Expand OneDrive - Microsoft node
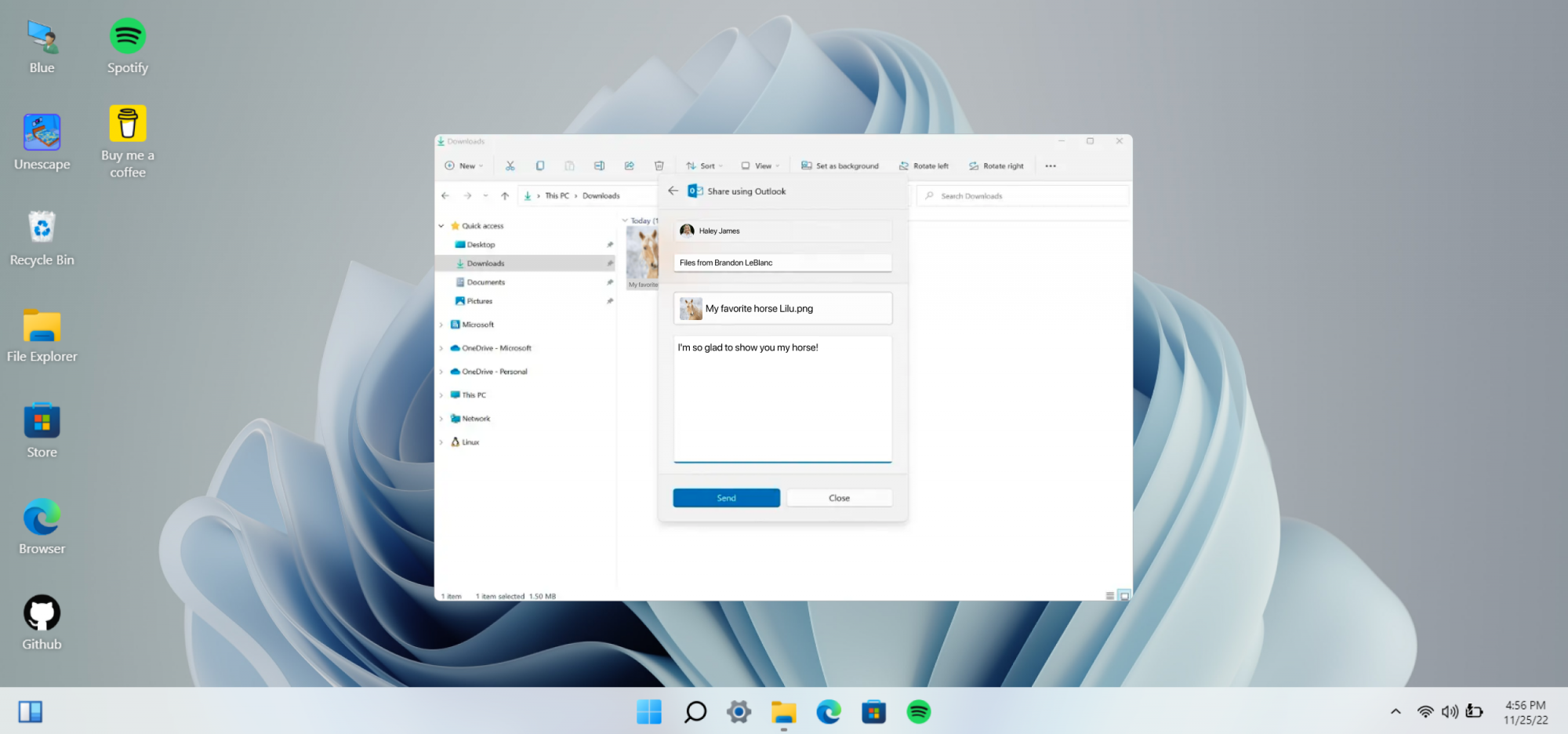Viewport: 1568px width, 734px height. 441,348
